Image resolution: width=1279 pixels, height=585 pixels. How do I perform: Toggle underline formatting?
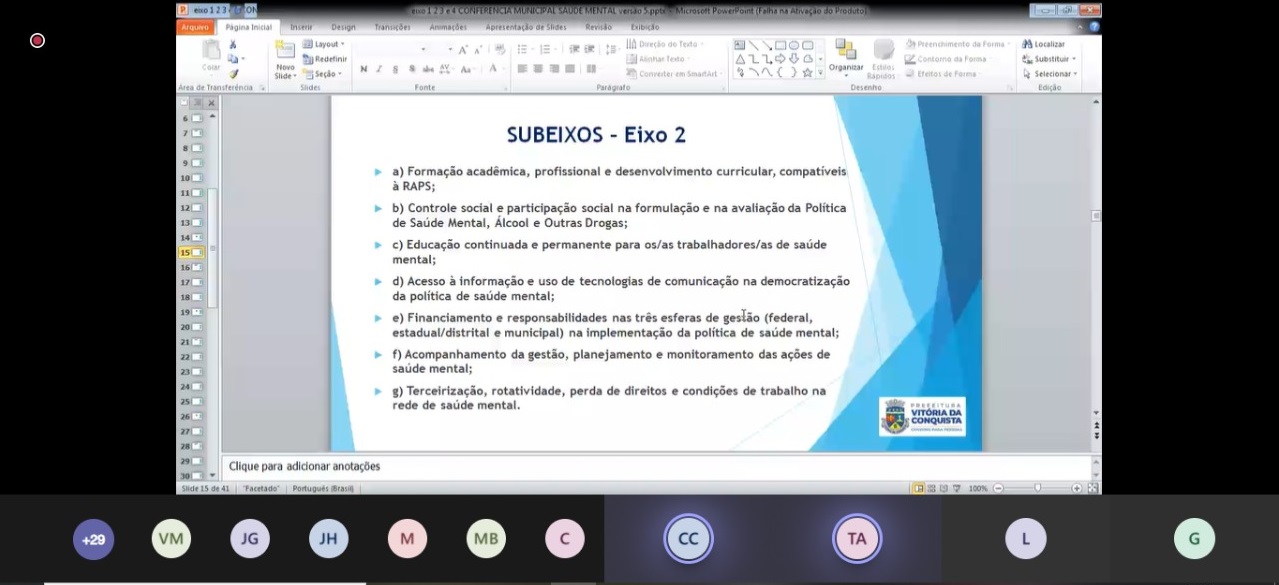pyautogui.click(x=396, y=69)
